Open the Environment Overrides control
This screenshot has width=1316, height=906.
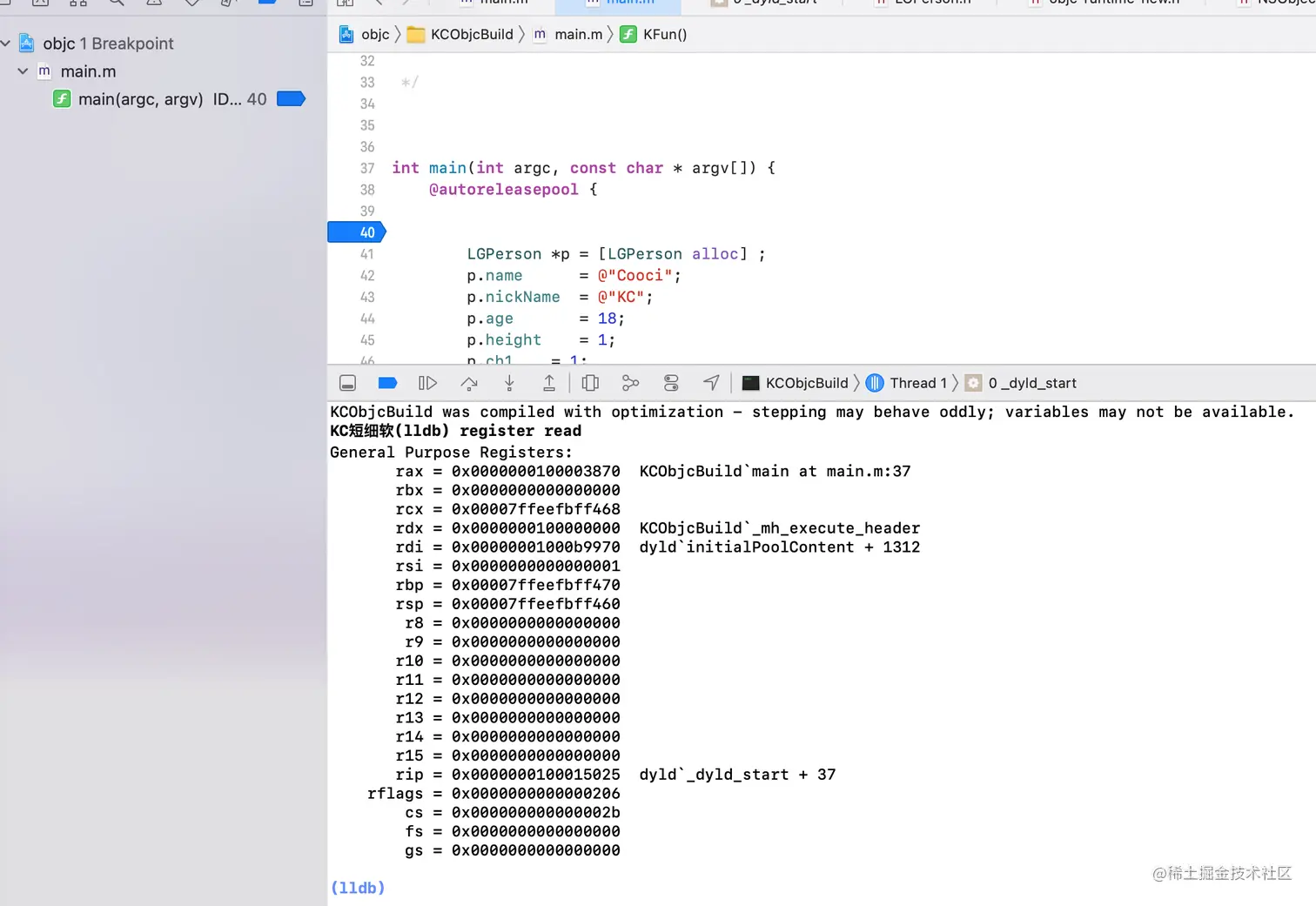(671, 383)
